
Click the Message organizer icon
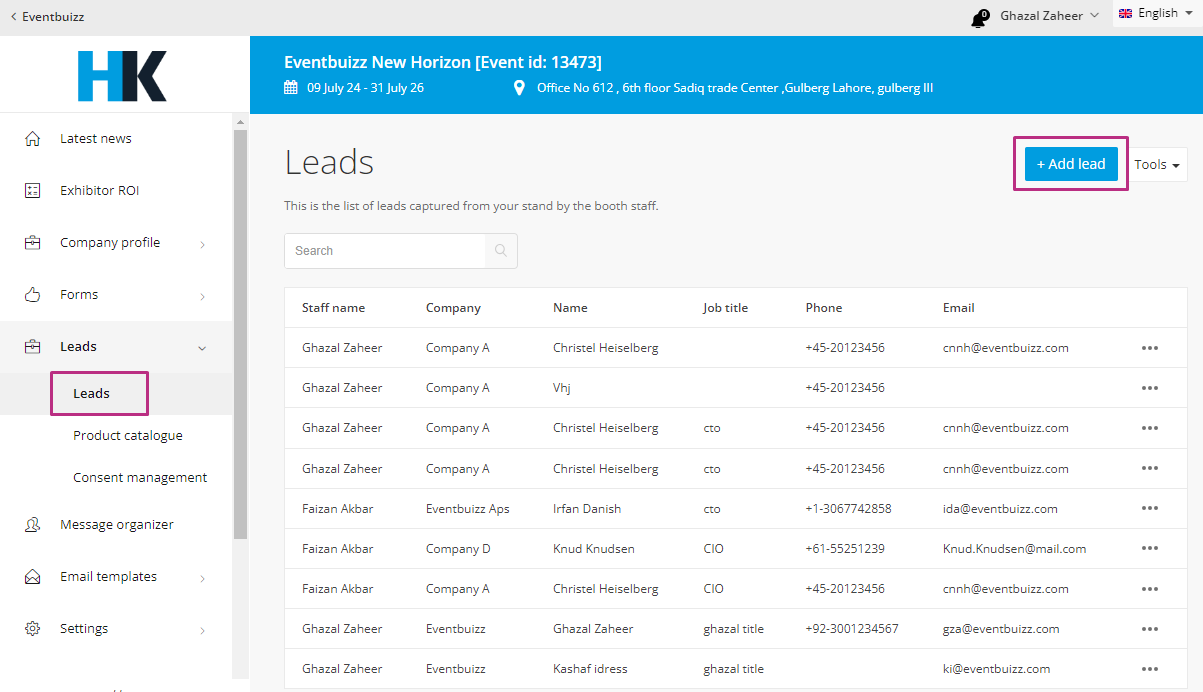point(33,525)
